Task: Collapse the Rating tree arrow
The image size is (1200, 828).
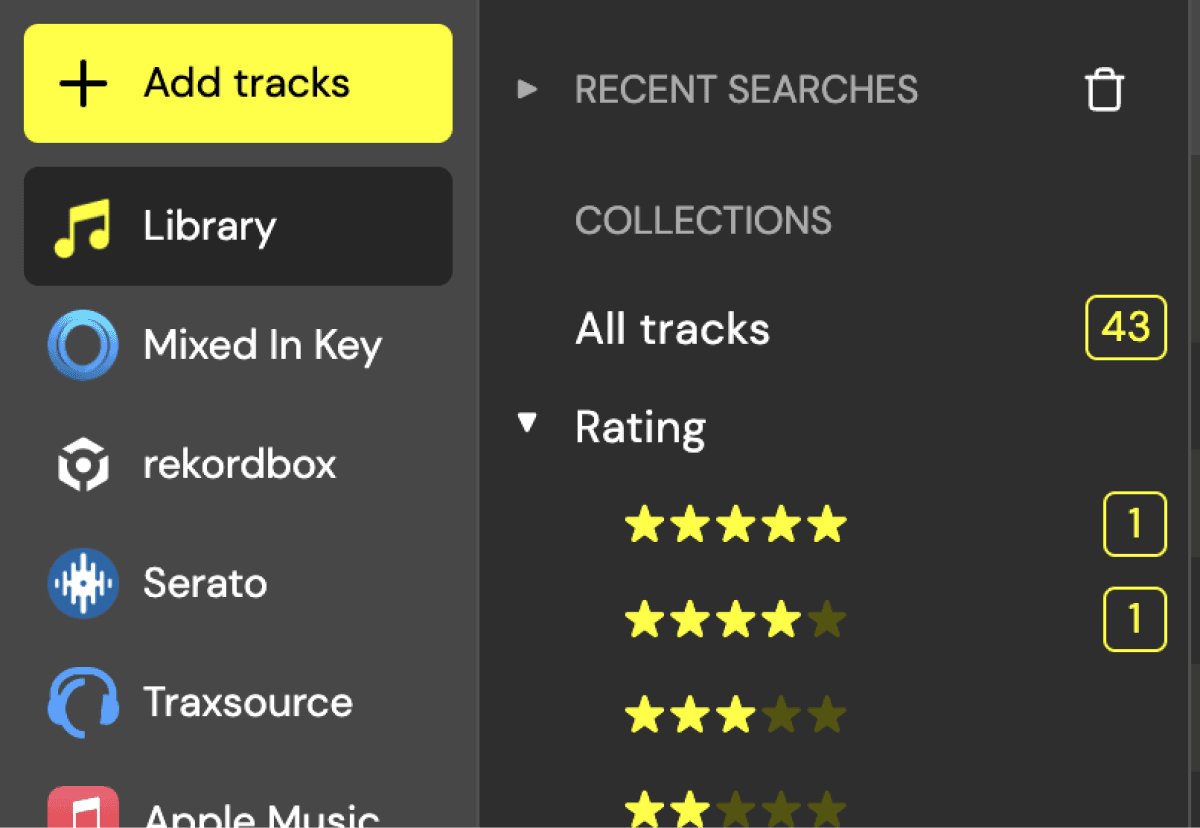Action: pyautogui.click(x=527, y=424)
